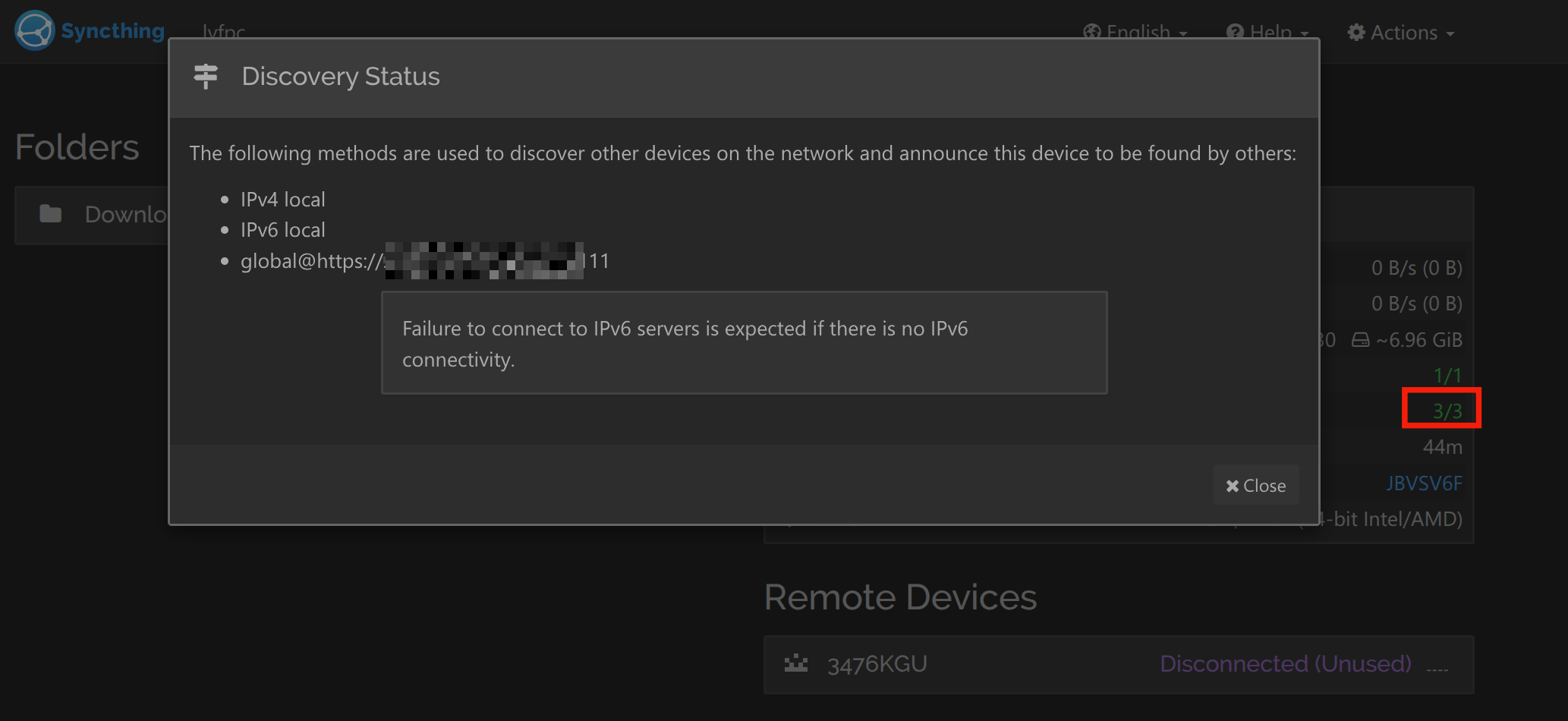This screenshot has width=1568, height=721.
Task: Expand the 3476KGU remote device row
Action: click(x=877, y=664)
